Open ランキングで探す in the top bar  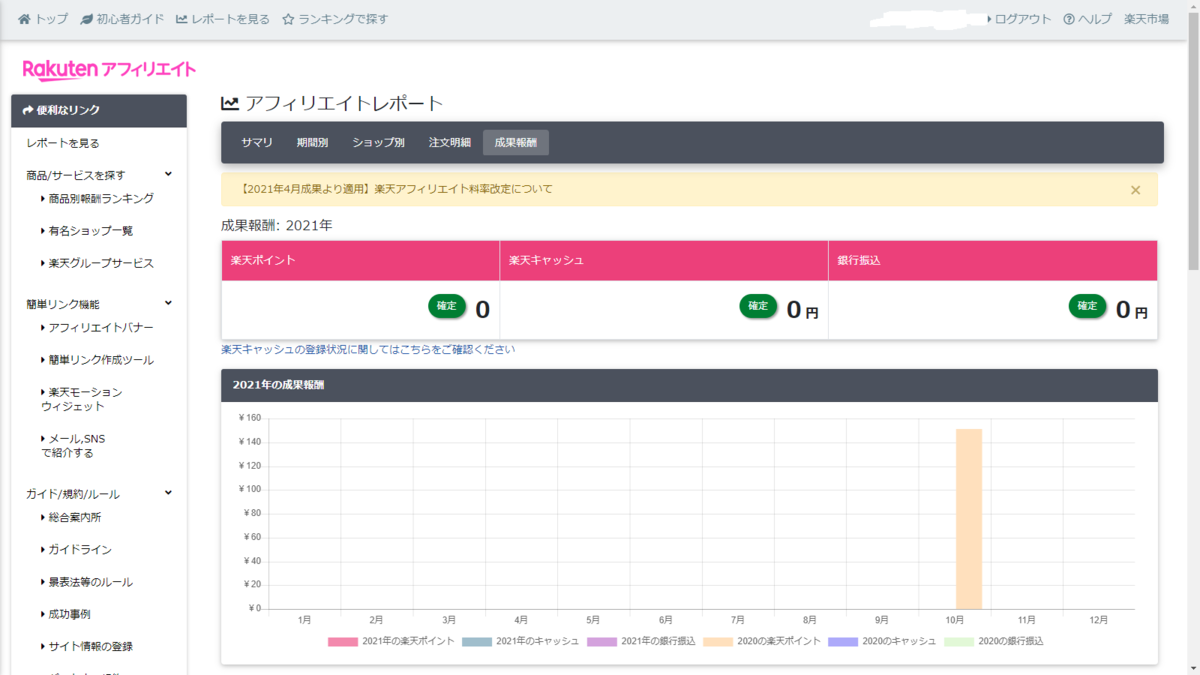point(343,19)
